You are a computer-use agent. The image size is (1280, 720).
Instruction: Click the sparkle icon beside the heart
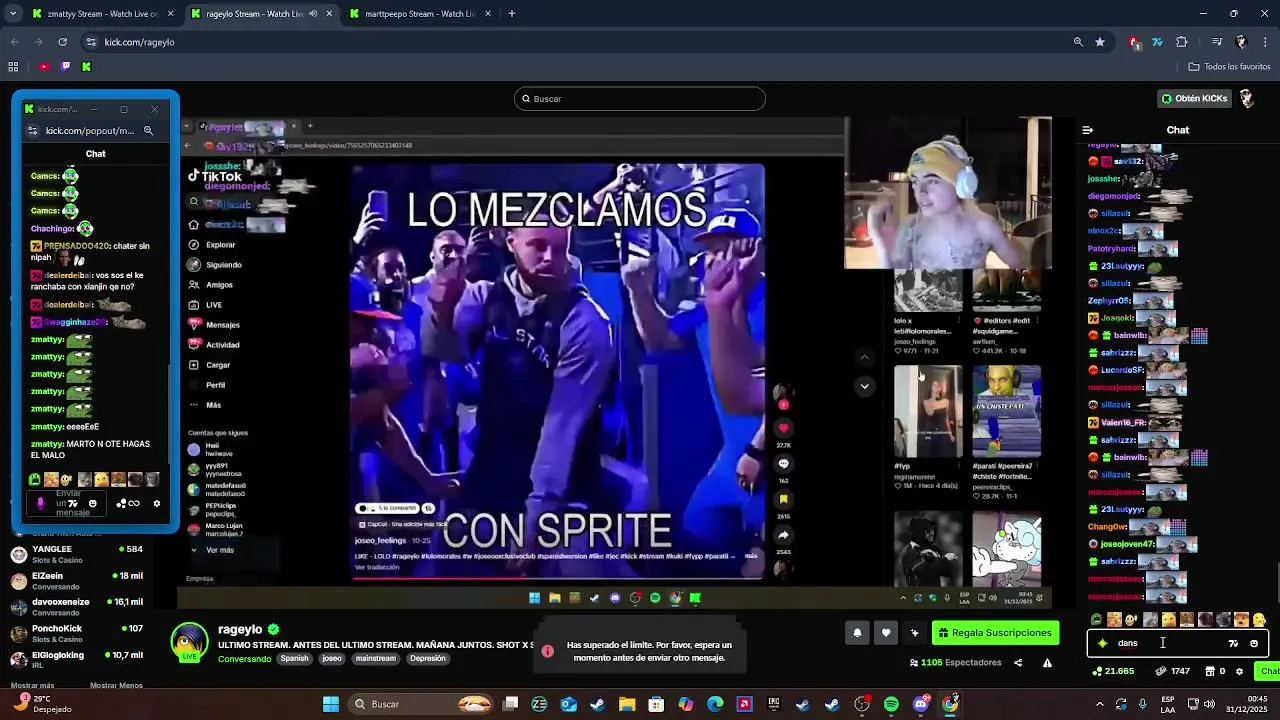pos(914,633)
